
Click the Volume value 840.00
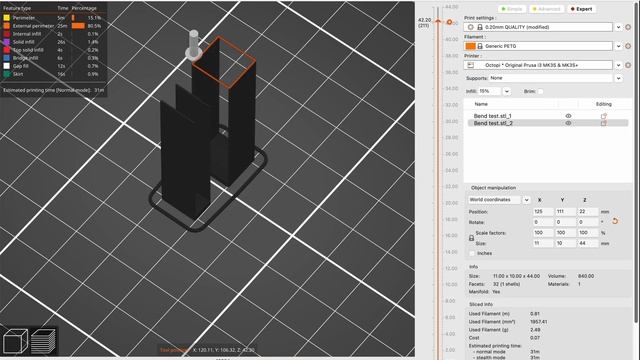[x=586, y=276]
